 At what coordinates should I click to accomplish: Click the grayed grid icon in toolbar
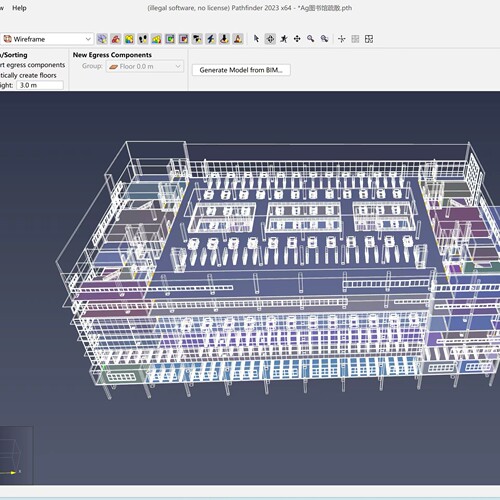click(355, 39)
